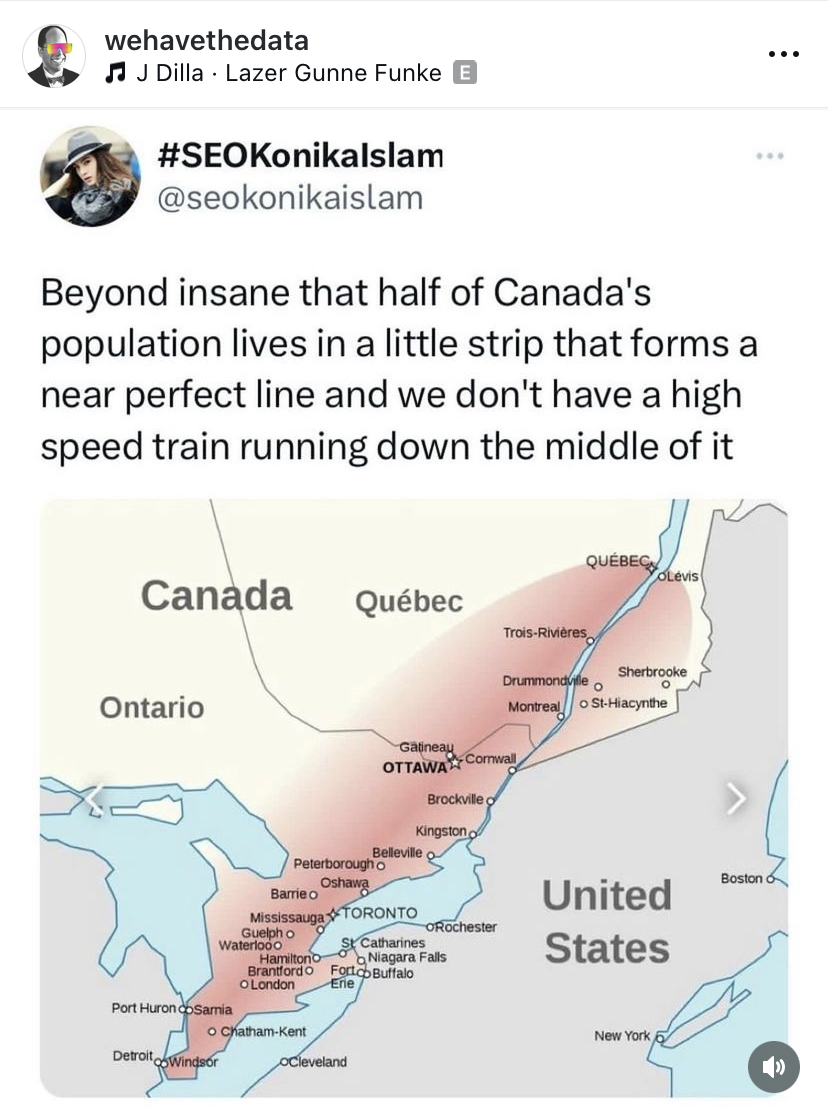This screenshot has width=828, height=1118.
Task: Click the #SEOKonikaIslam display name
Action: coord(300,156)
